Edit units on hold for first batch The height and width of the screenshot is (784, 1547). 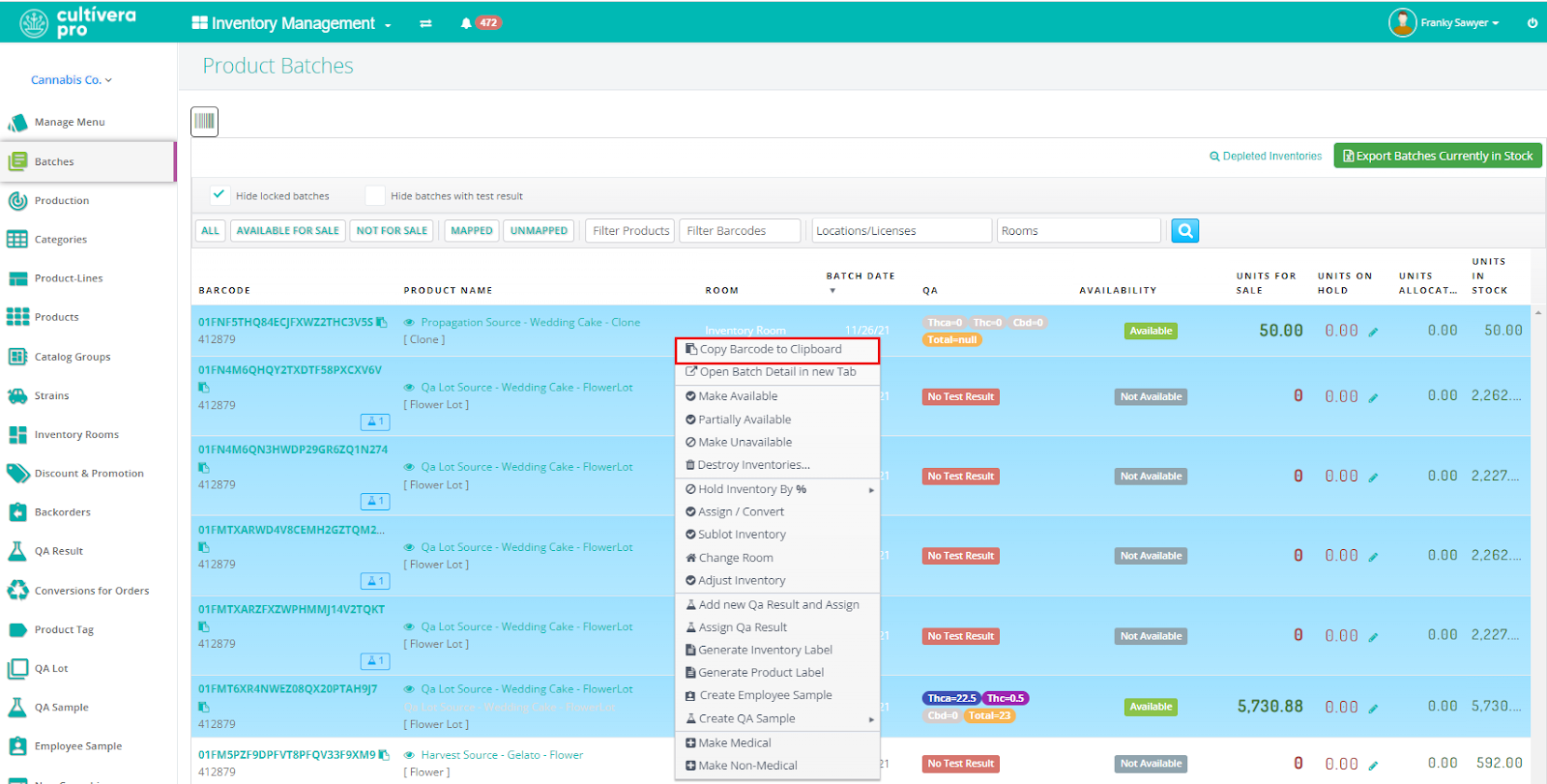[x=1373, y=332]
